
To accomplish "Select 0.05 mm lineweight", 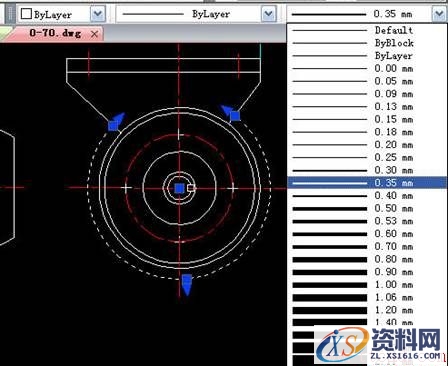I will (x=367, y=81).
